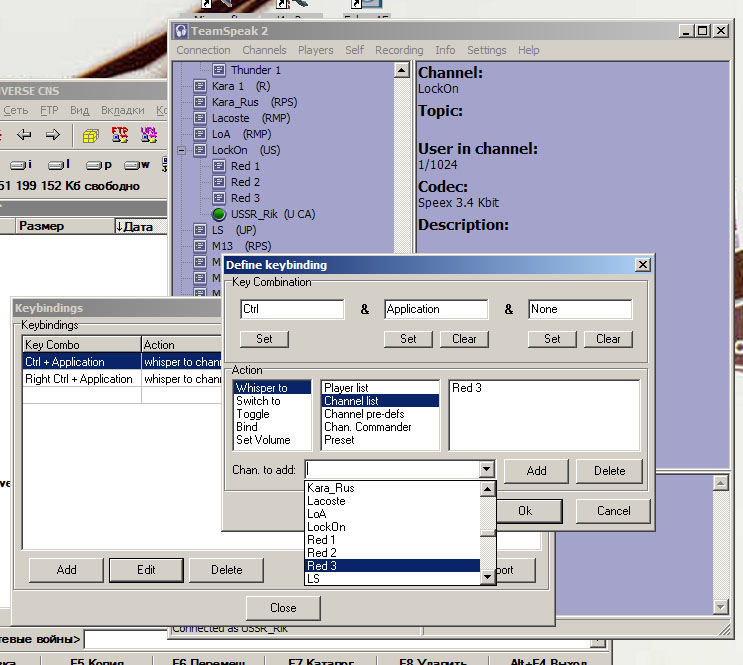Click the Red 3 subchannel icon in tree

pyautogui.click(x=219, y=198)
